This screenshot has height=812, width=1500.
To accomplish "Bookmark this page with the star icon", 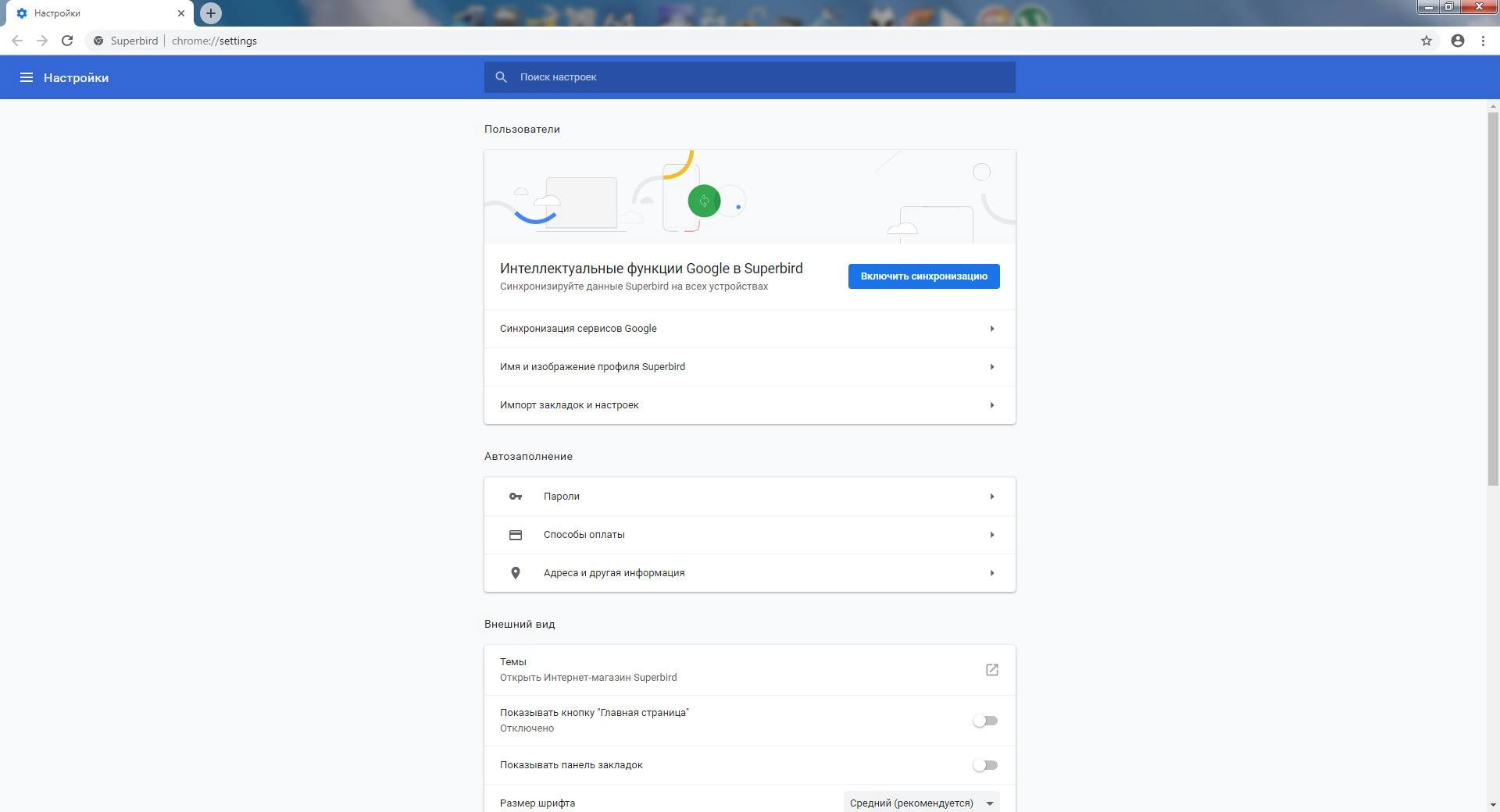I will 1427,41.
